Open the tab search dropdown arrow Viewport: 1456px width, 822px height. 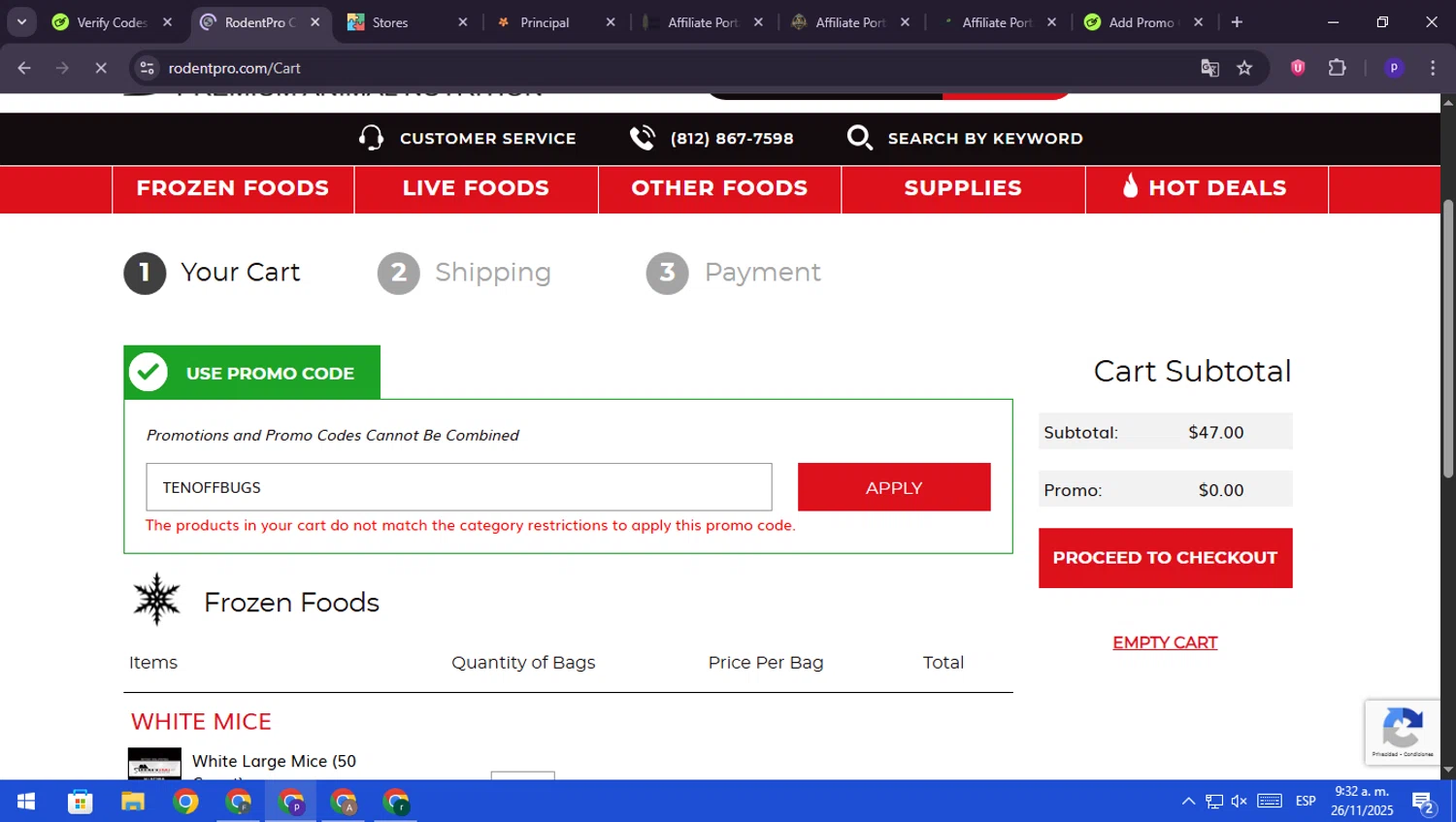tap(21, 21)
